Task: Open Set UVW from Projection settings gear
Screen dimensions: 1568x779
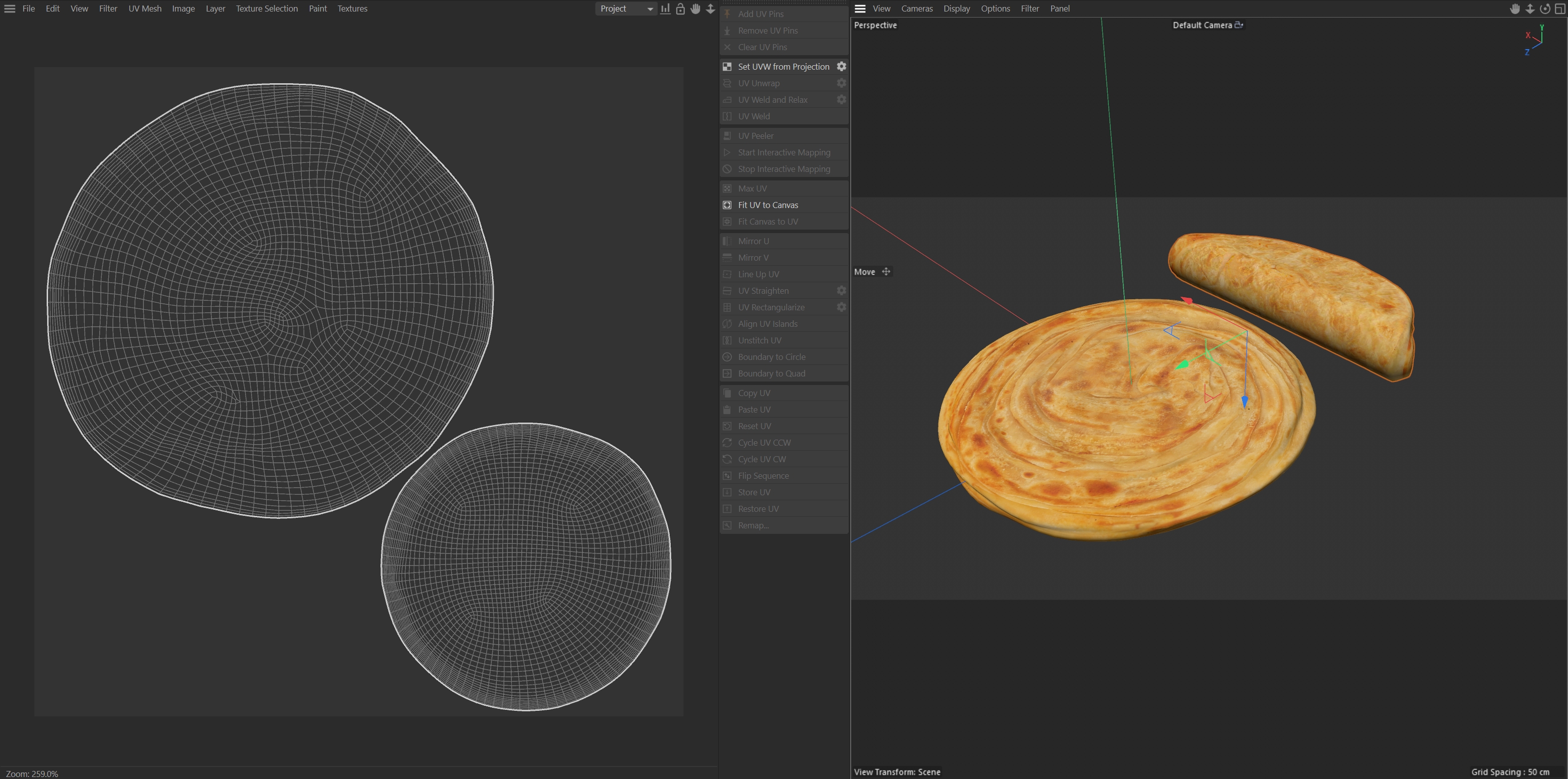Action: click(841, 66)
